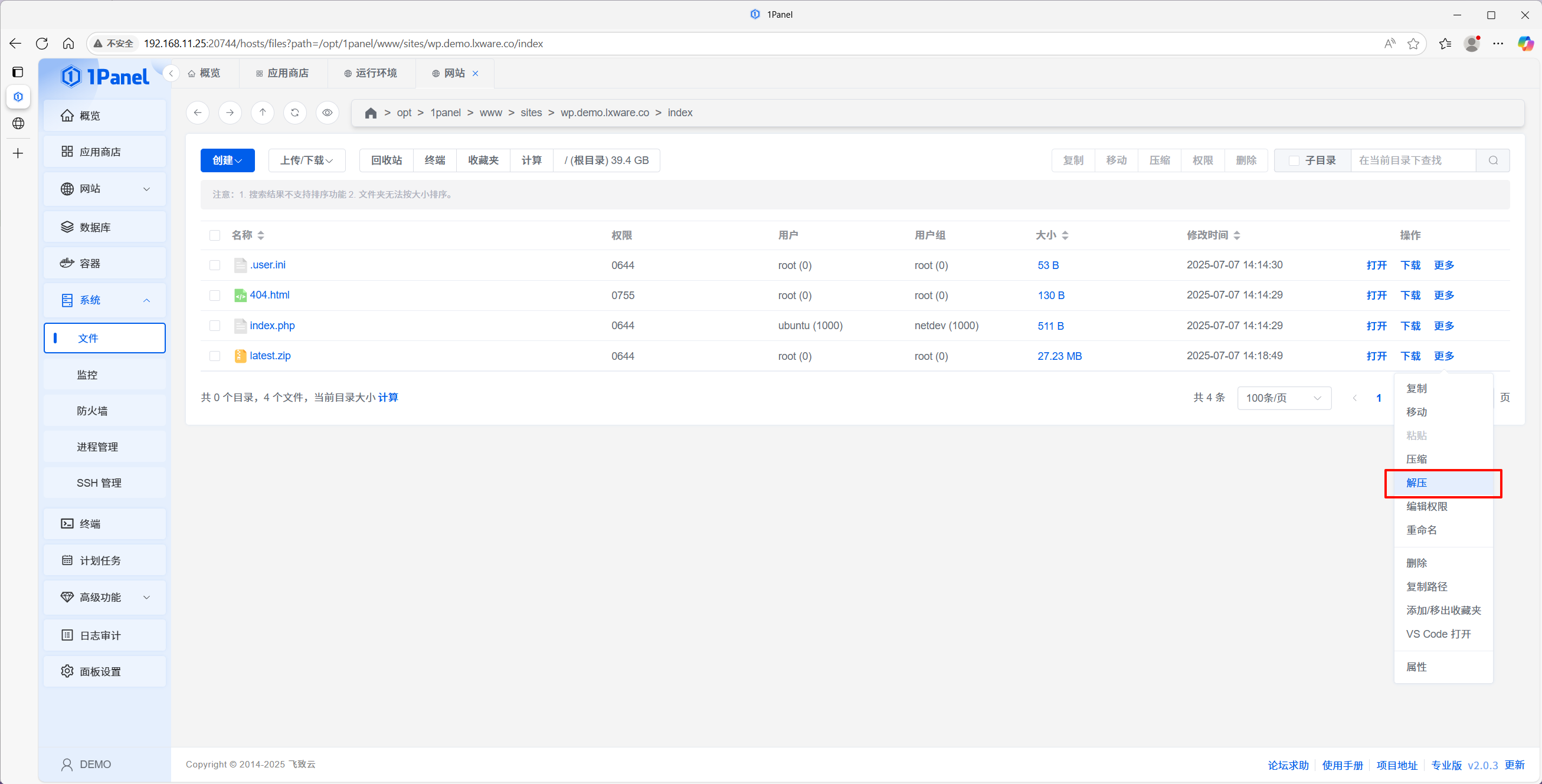Check the select-all checkbox in the table header

(x=215, y=235)
